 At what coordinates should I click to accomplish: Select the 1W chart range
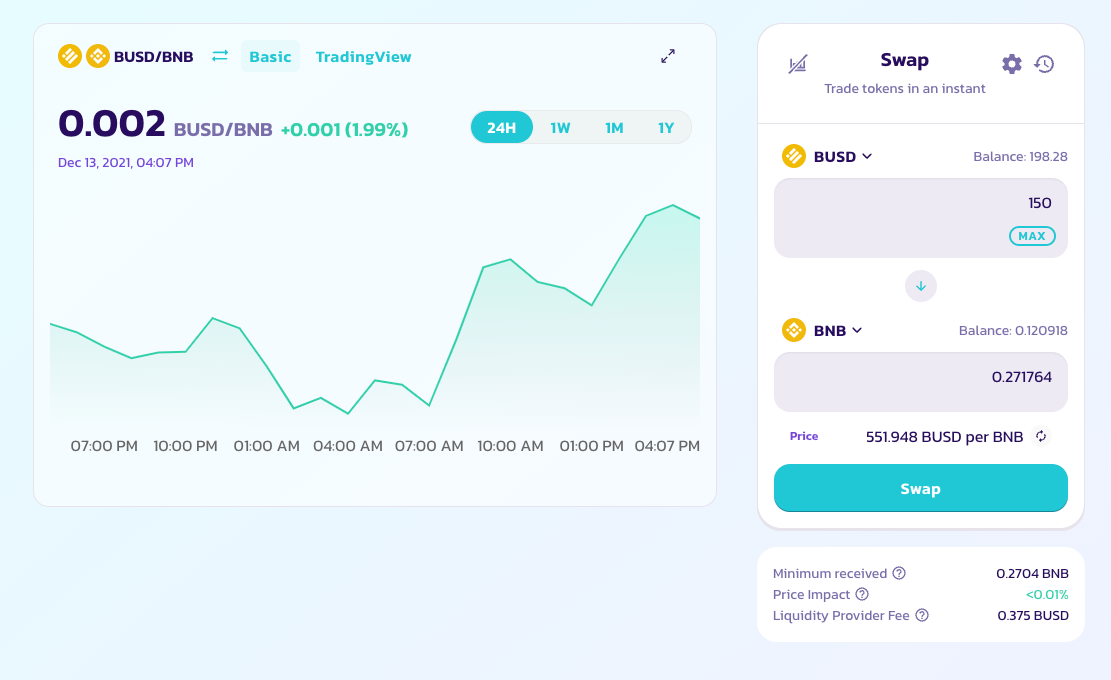pyautogui.click(x=560, y=128)
